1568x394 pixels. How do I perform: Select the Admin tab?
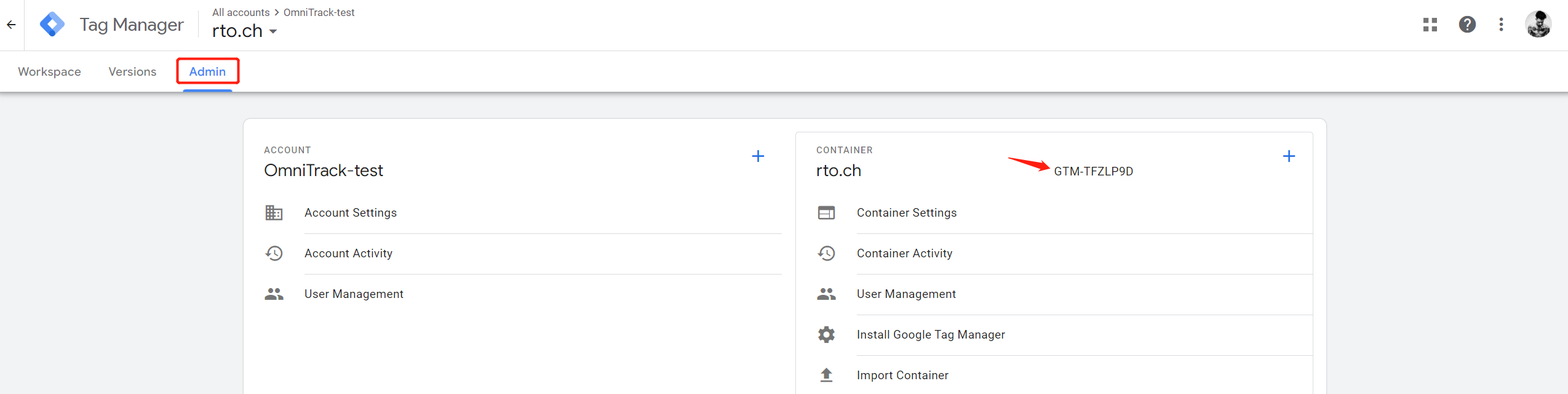click(207, 72)
